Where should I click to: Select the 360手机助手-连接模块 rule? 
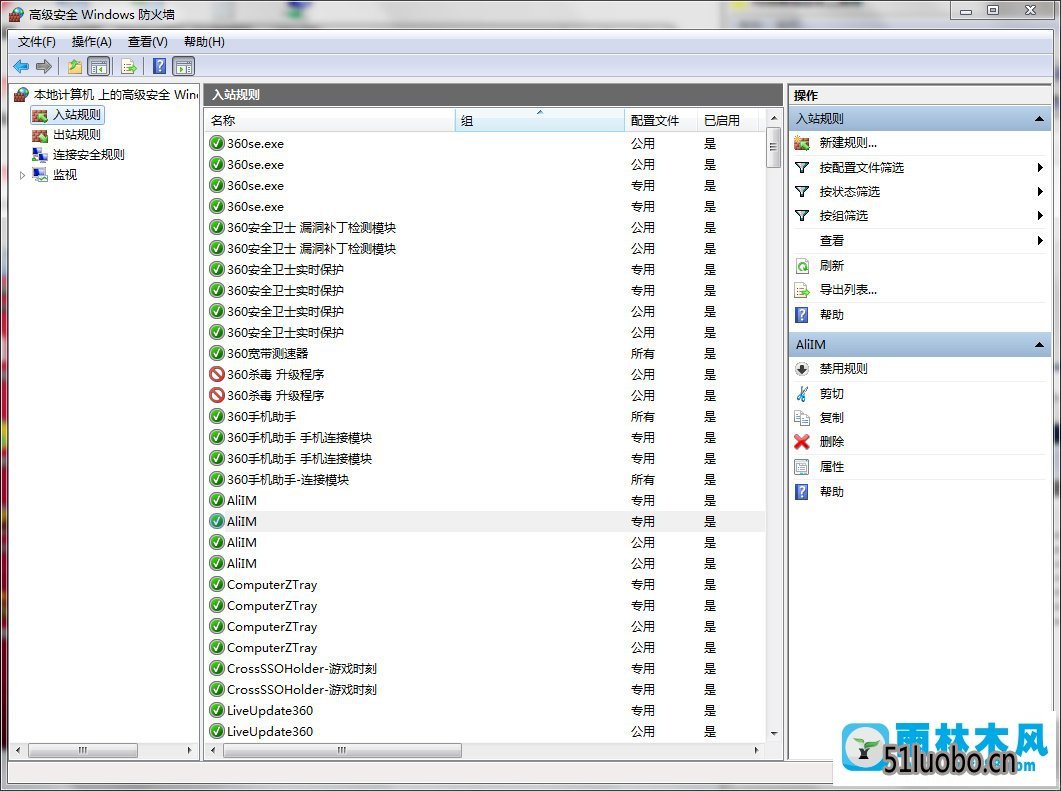point(485,480)
